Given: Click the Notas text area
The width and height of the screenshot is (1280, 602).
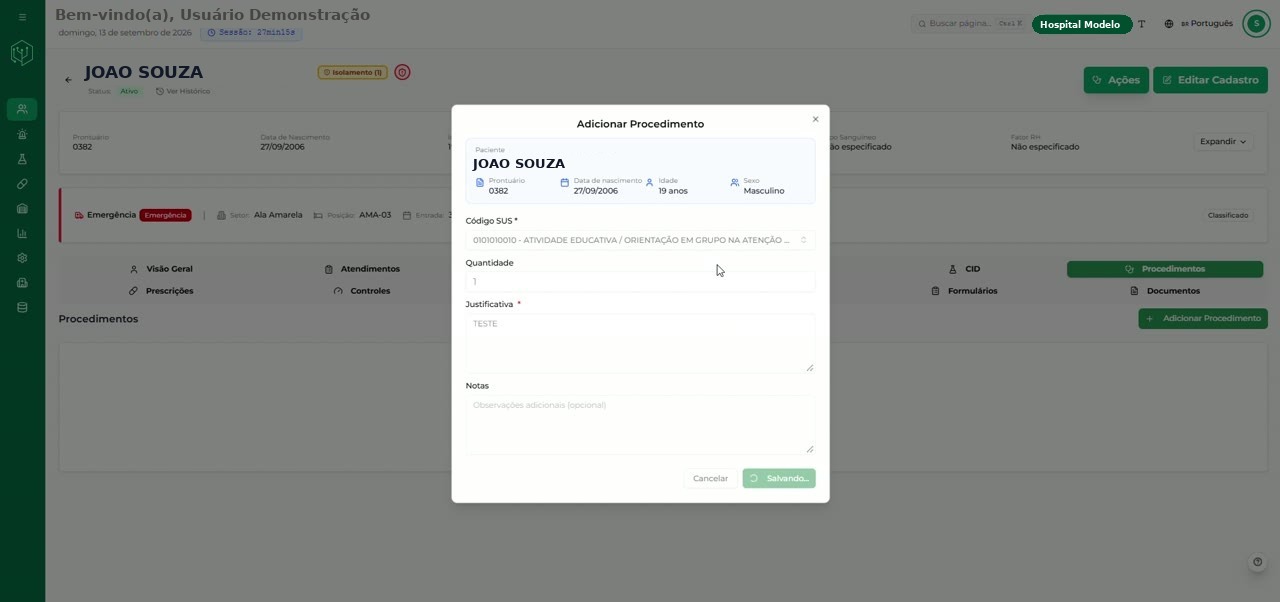Looking at the screenshot, I should 640,424.
